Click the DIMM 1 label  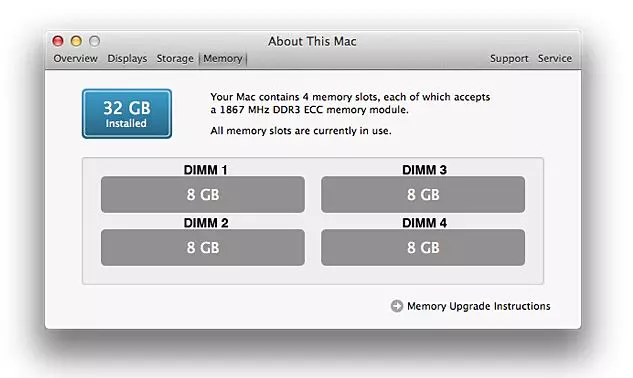205,170
